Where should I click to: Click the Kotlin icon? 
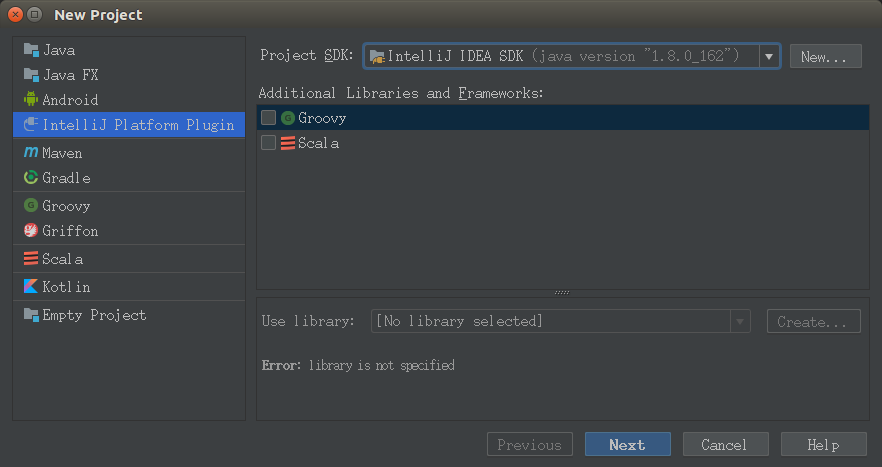pos(31,286)
